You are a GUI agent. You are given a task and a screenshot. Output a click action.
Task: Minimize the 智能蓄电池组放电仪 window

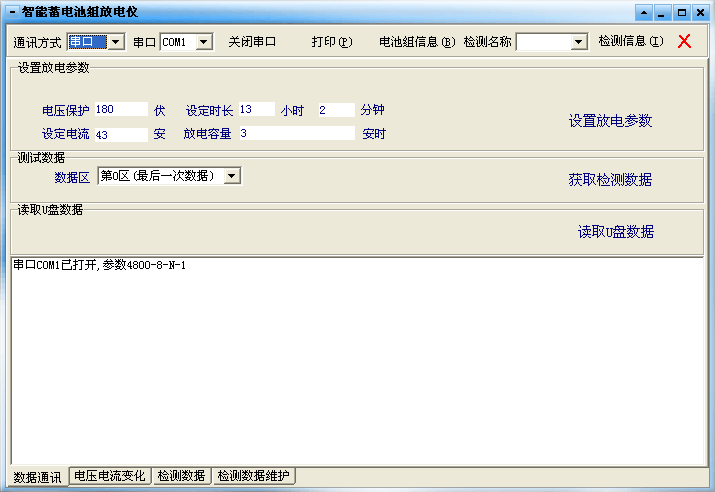pos(662,12)
